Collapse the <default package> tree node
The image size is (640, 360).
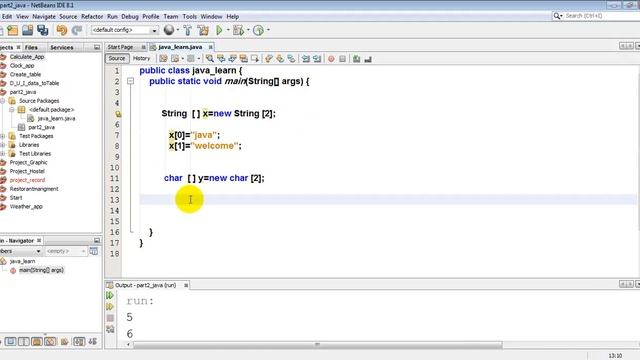pyautogui.click(x=12, y=109)
